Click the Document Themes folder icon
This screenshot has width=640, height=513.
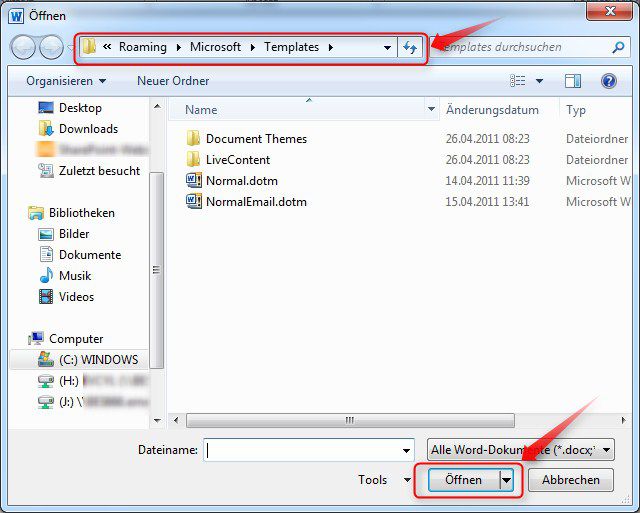pyautogui.click(x=193, y=139)
